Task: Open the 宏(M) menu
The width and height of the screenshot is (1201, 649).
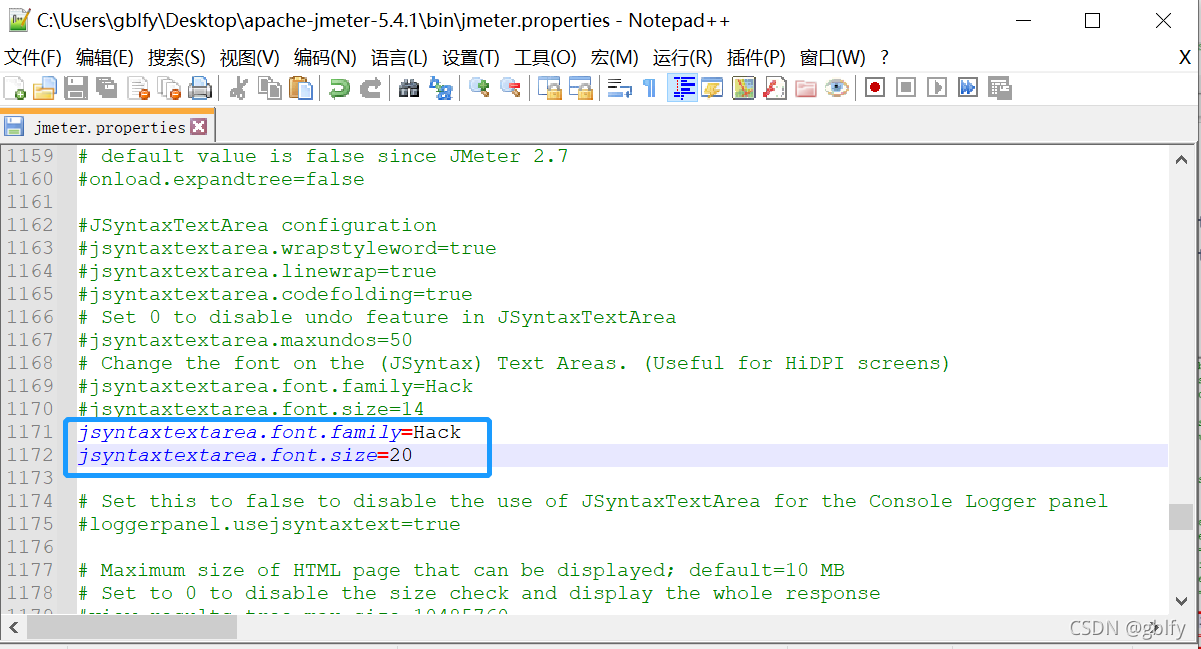Action: pos(615,58)
